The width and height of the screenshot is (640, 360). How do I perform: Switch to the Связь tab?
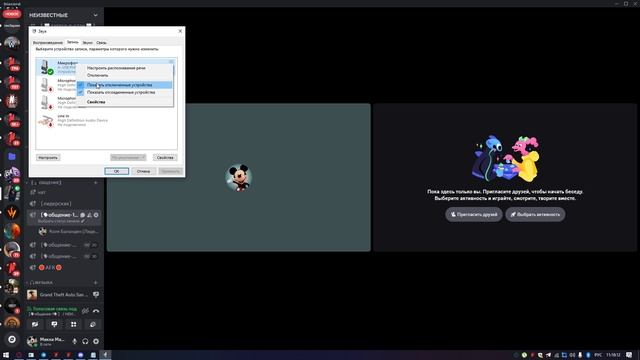pos(101,42)
